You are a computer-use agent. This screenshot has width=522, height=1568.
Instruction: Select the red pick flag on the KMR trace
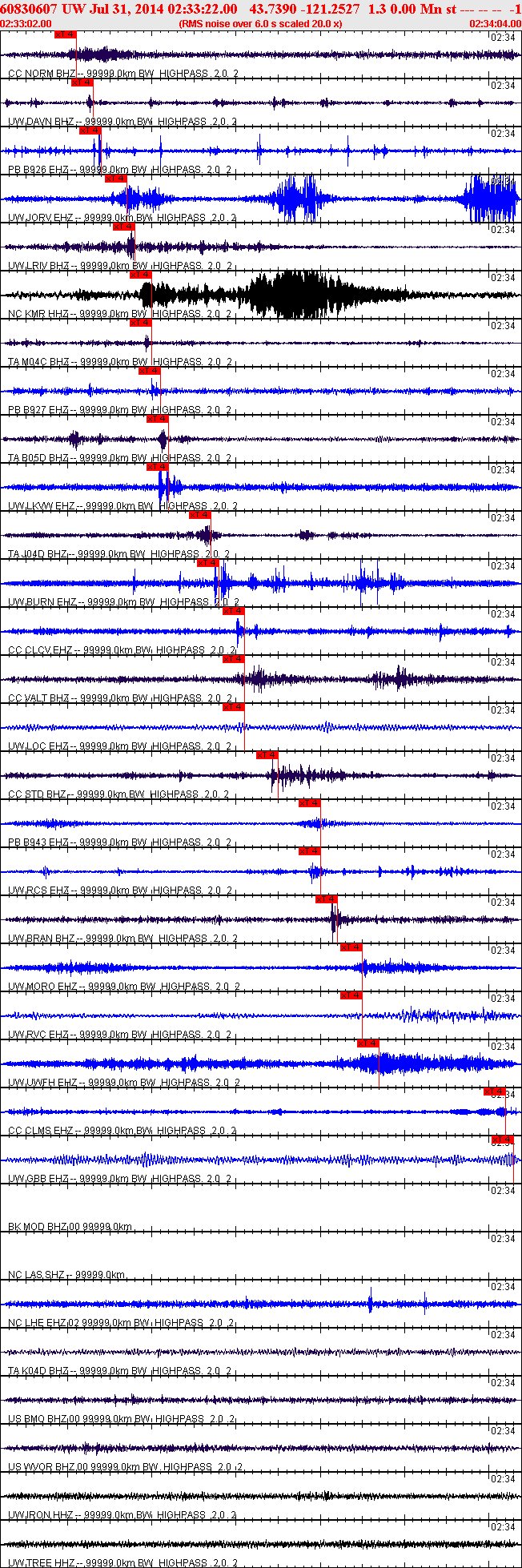pyautogui.click(x=140, y=275)
